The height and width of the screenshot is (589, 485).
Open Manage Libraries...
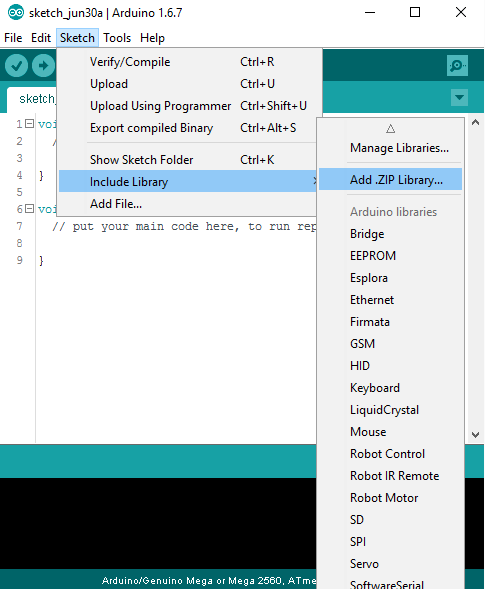(390, 148)
